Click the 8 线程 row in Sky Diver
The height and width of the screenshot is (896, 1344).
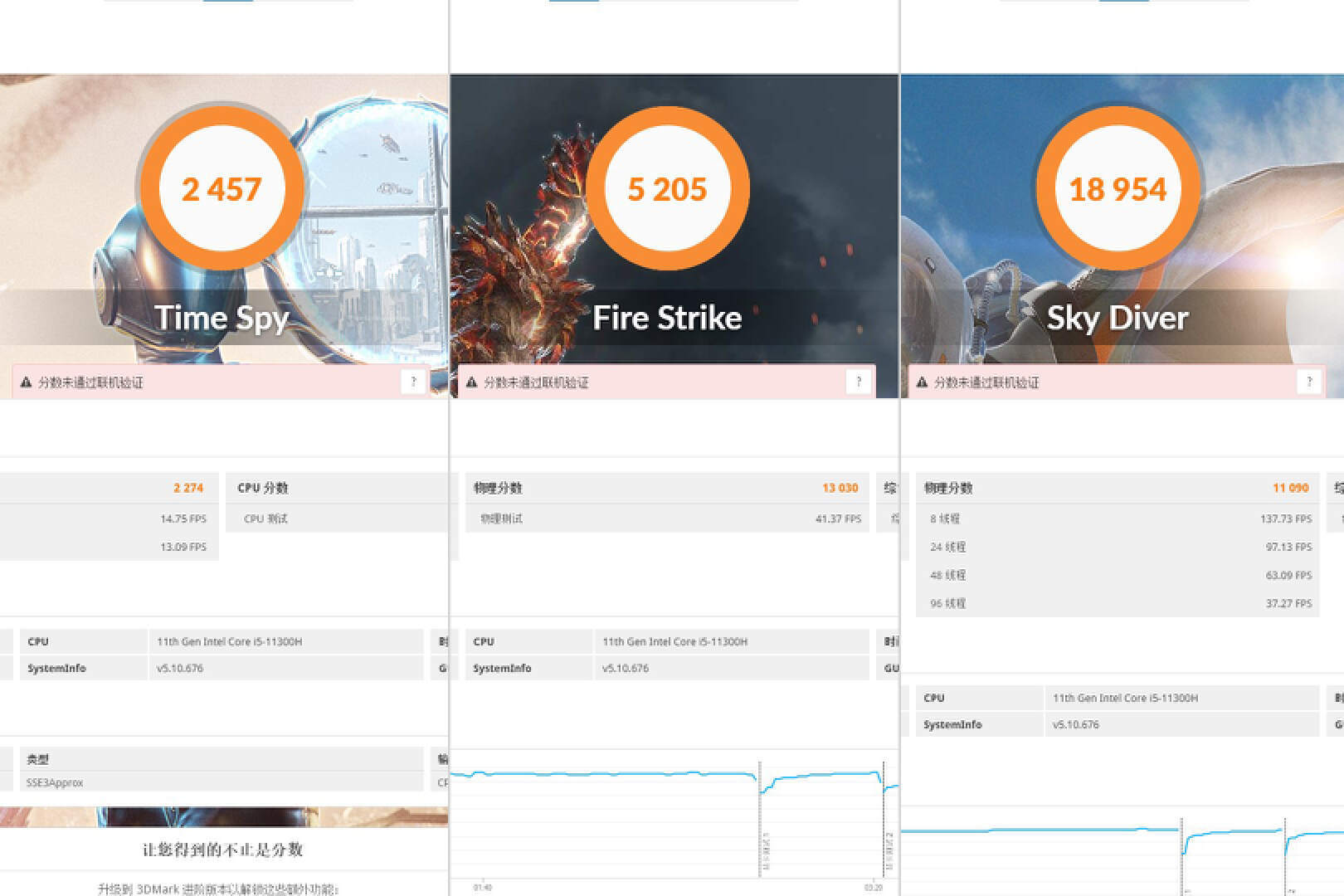click(1118, 519)
